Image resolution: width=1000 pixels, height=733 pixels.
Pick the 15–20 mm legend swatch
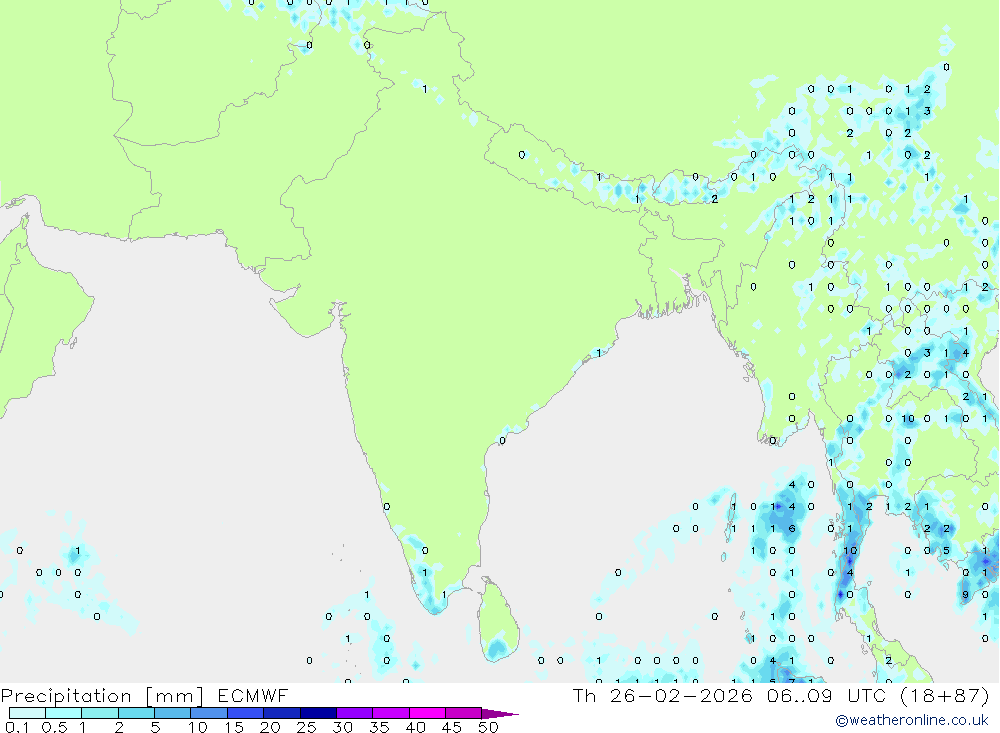245,713
